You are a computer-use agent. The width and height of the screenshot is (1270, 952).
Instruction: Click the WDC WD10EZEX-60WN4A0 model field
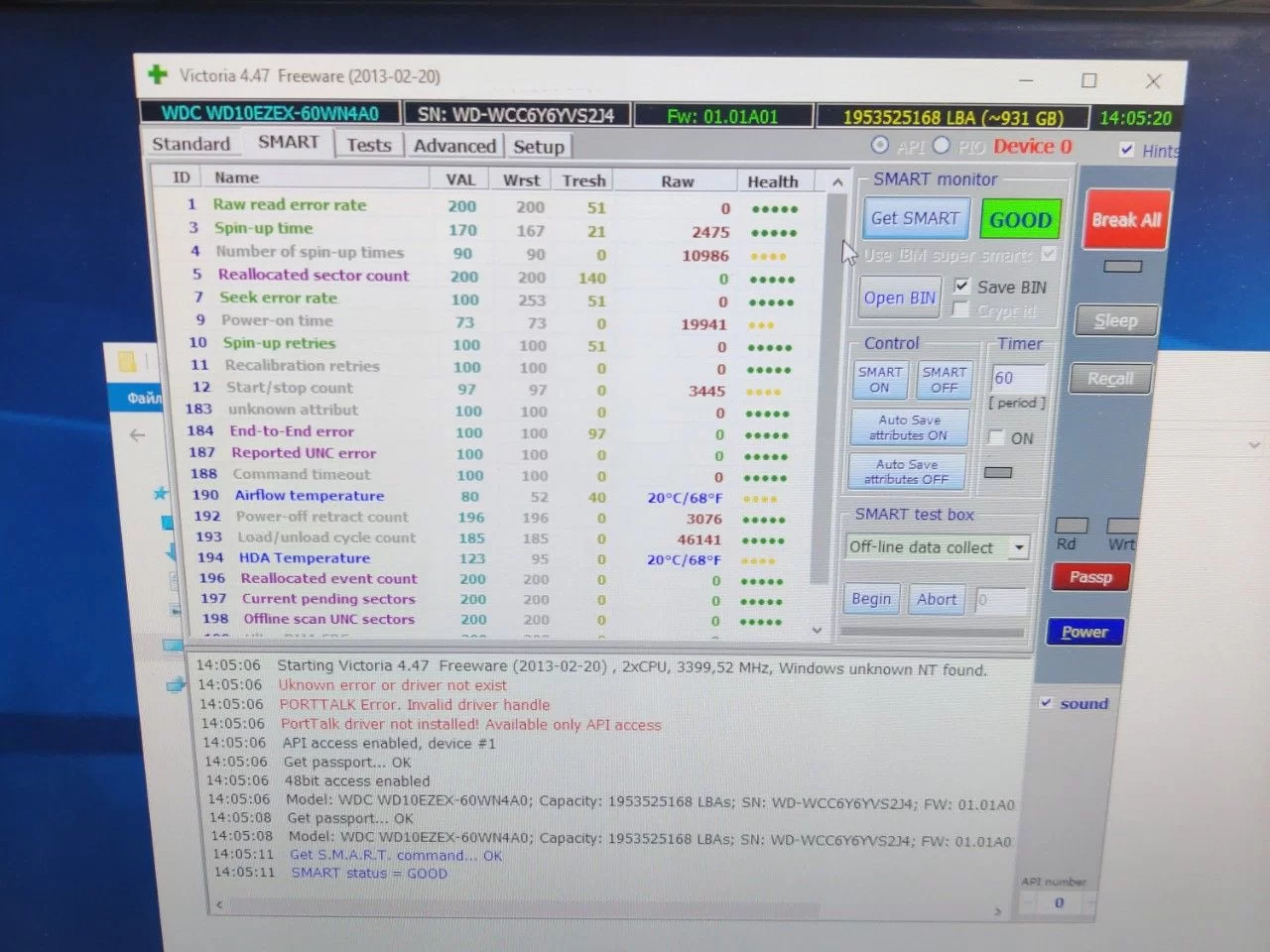[x=270, y=113]
